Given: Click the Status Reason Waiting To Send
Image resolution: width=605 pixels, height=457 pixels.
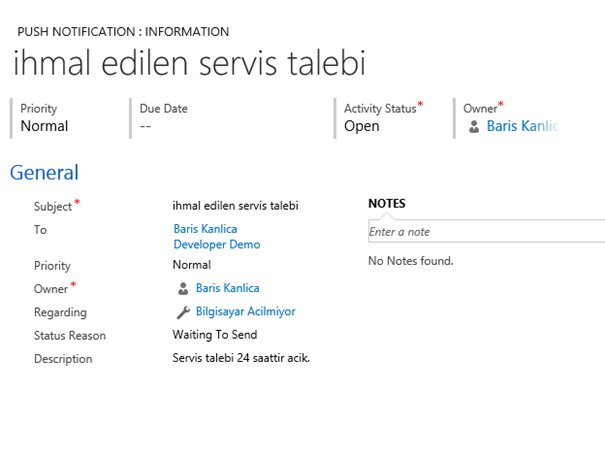Looking at the screenshot, I should (215, 335).
